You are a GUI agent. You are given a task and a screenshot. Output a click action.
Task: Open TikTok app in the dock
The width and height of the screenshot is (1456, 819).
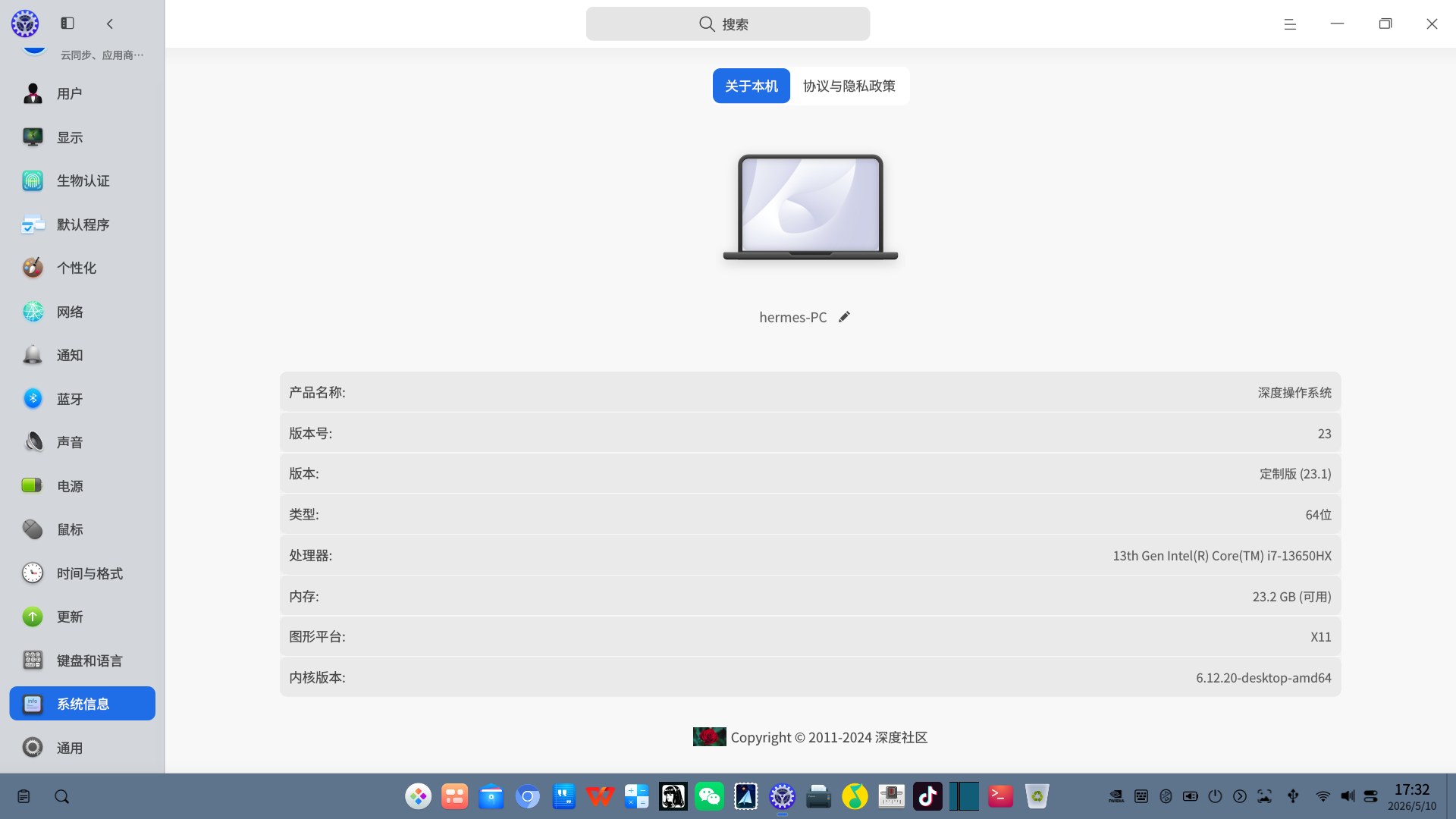point(928,796)
